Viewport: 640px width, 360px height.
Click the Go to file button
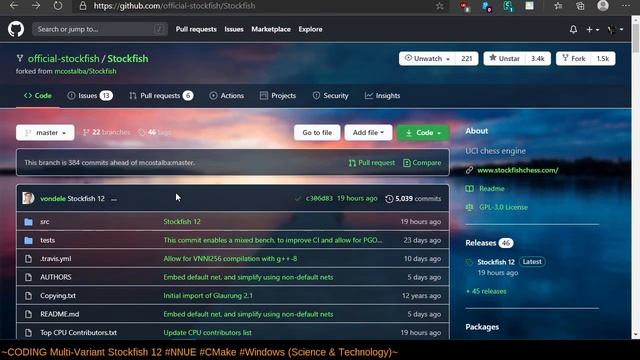[x=317, y=133]
